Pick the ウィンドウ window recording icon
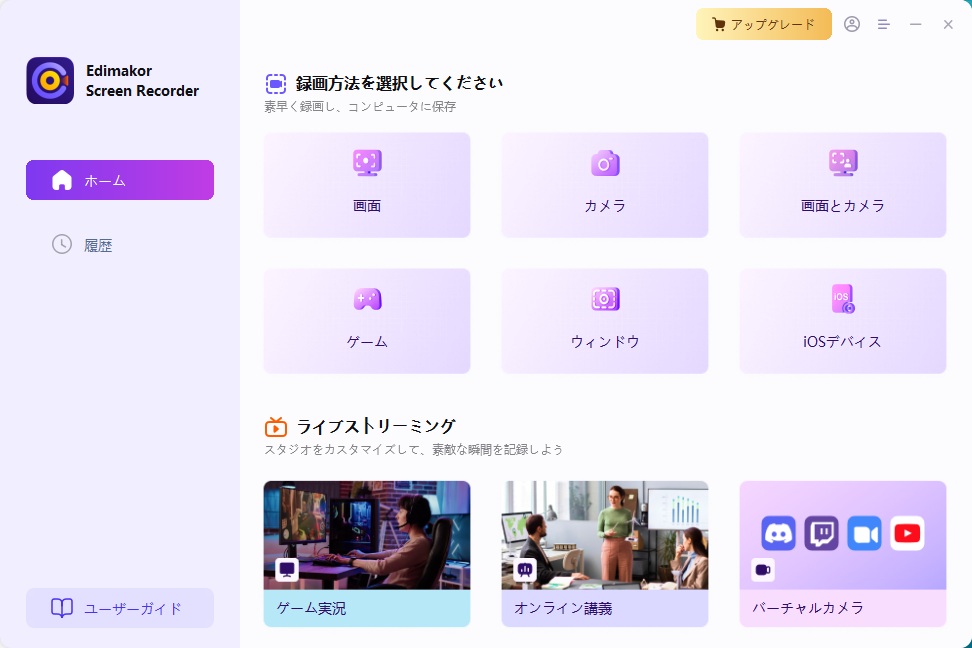 (x=605, y=298)
